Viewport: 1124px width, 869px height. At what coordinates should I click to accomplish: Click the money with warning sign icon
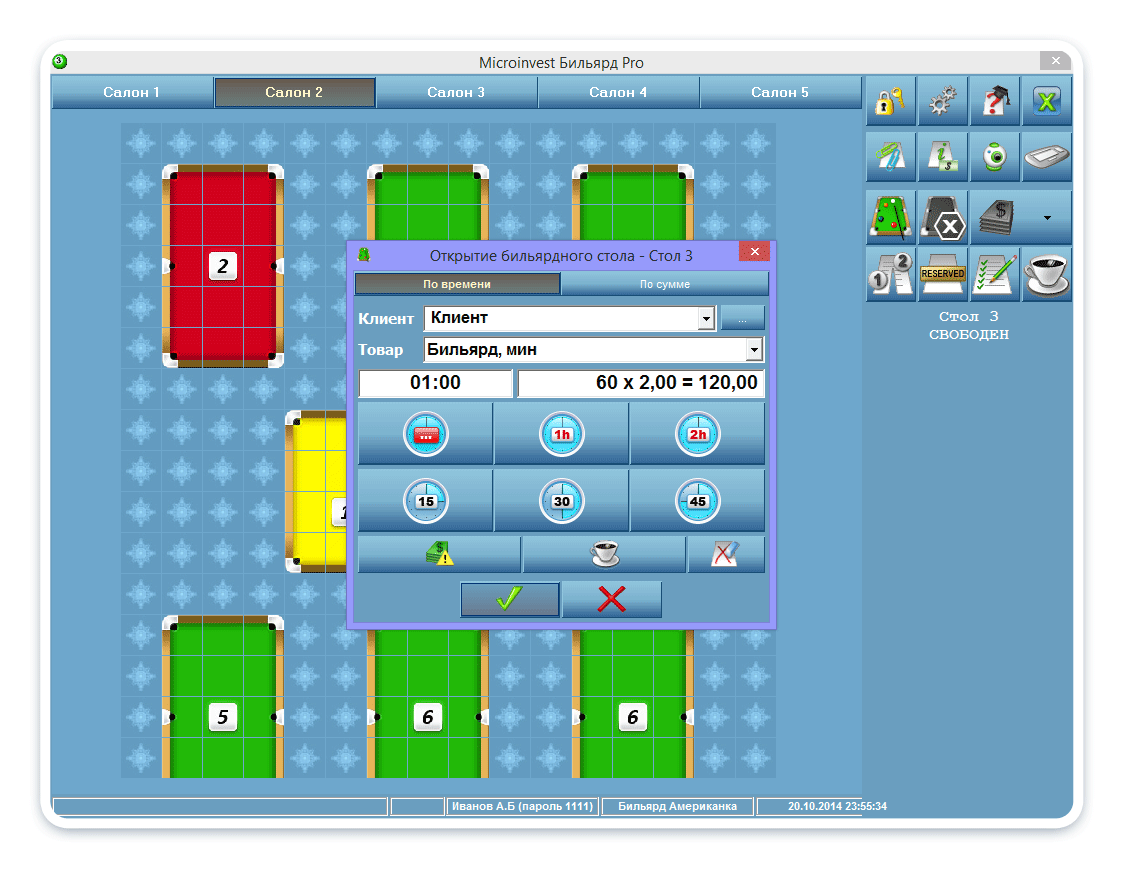[x=439, y=555]
